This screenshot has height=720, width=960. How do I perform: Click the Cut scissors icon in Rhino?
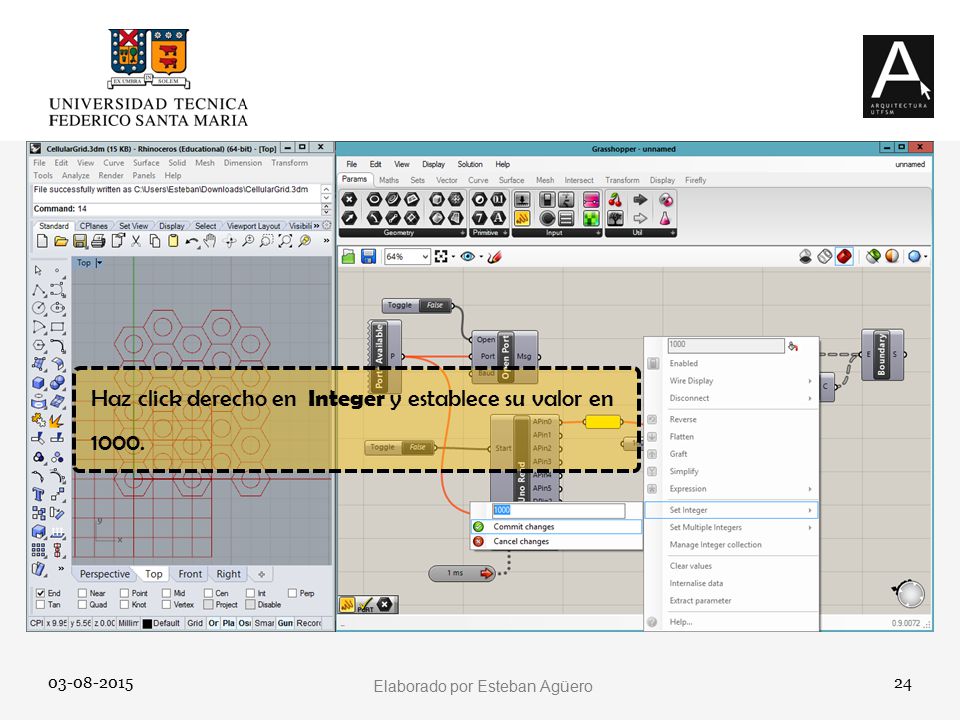(136, 241)
